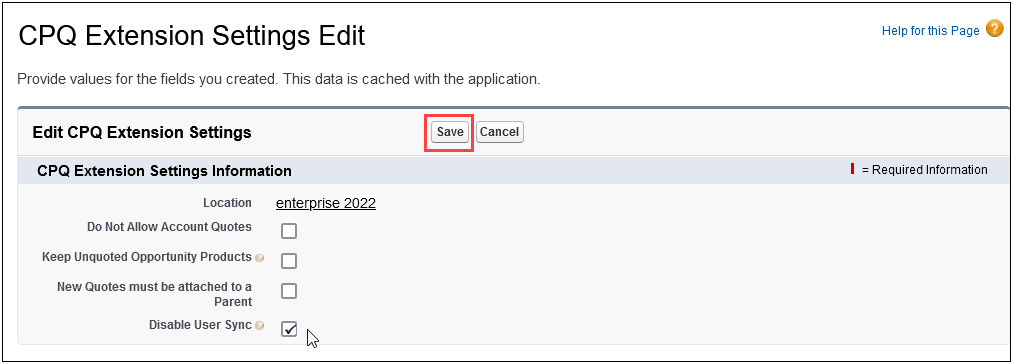
Task: Uncheck the Disable User Sync checkbox
Action: tap(289, 329)
